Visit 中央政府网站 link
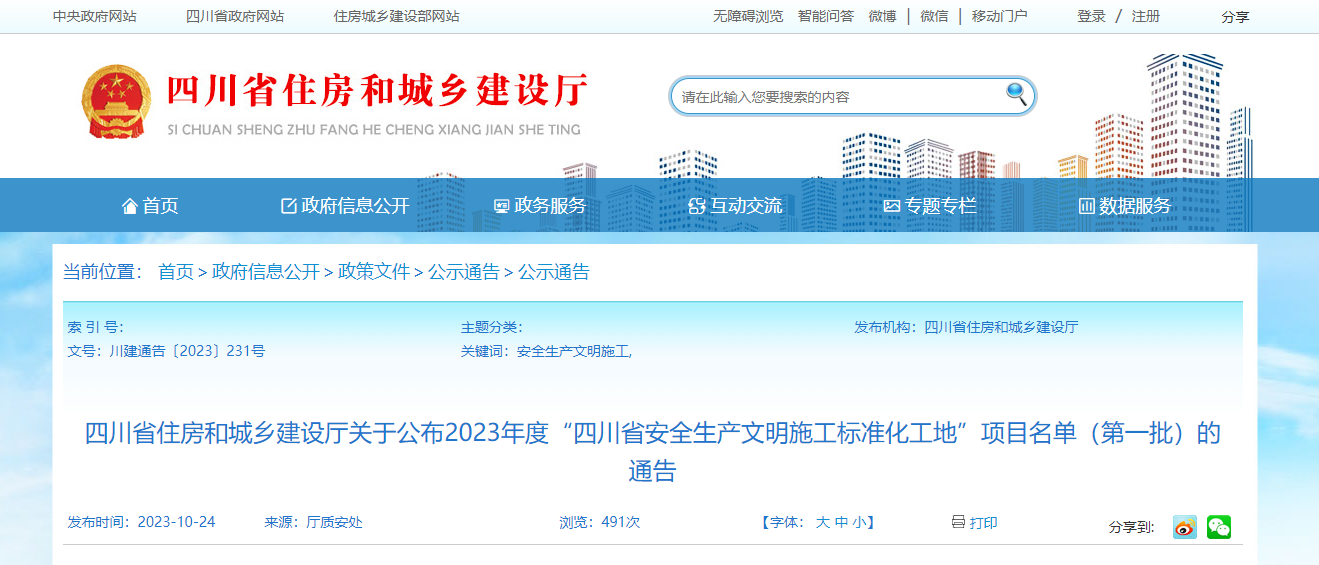This screenshot has width=1319, height=565. pos(95,17)
